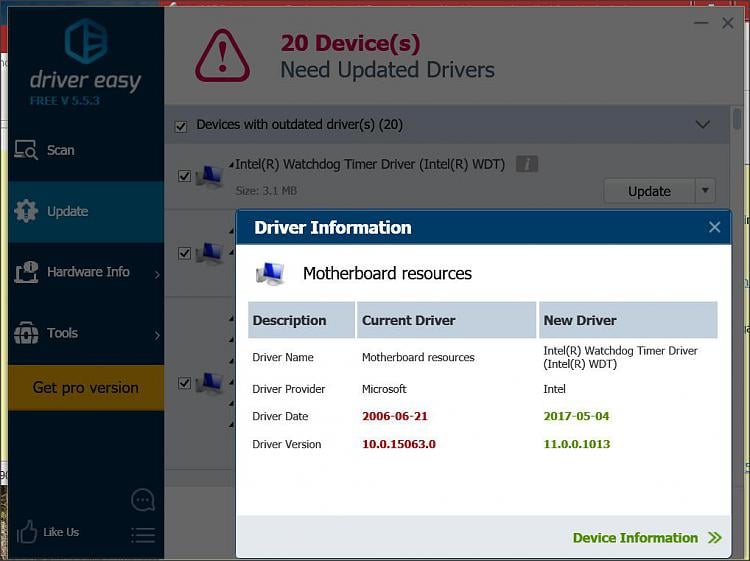Select current driver date 2006-06-21
The width and height of the screenshot is (750, 561).
point(395,416)
